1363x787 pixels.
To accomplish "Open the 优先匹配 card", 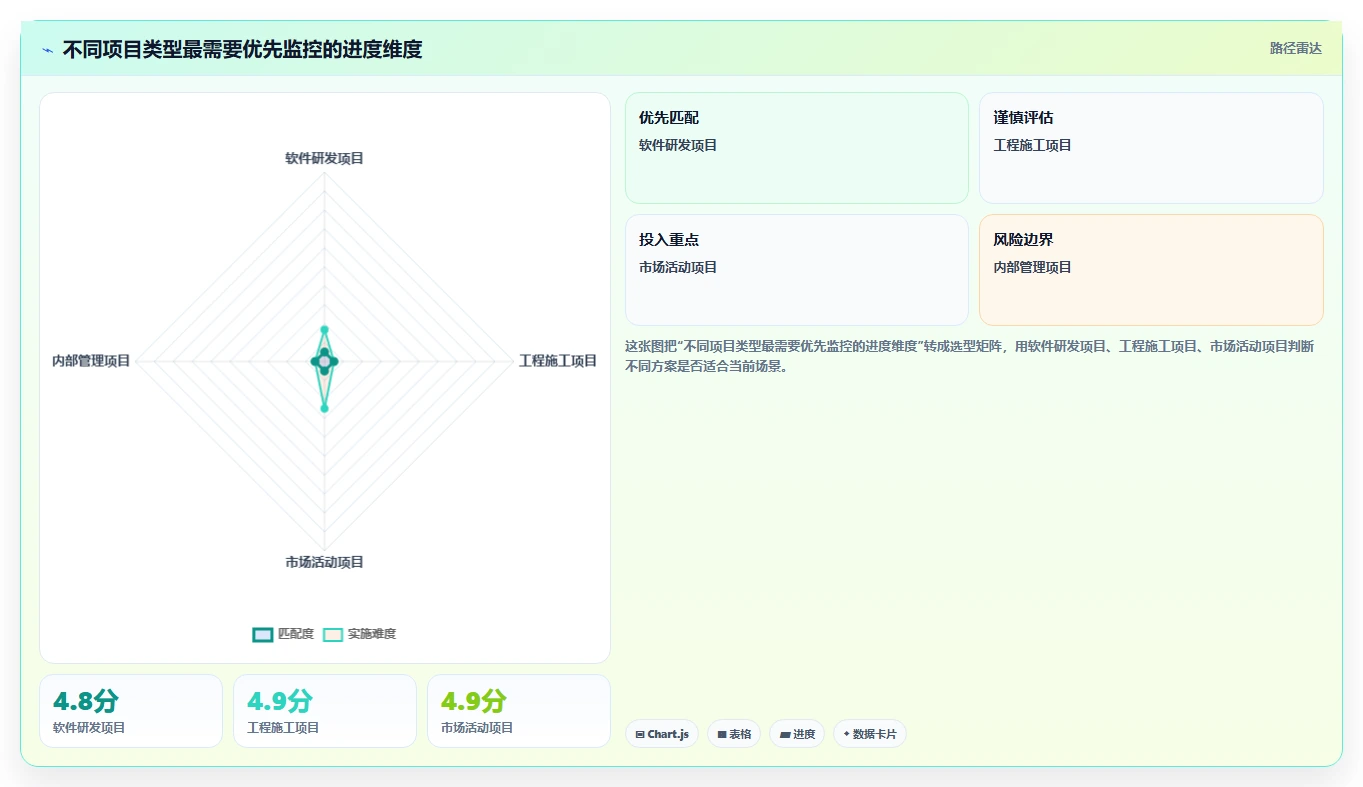I will 797,148.
